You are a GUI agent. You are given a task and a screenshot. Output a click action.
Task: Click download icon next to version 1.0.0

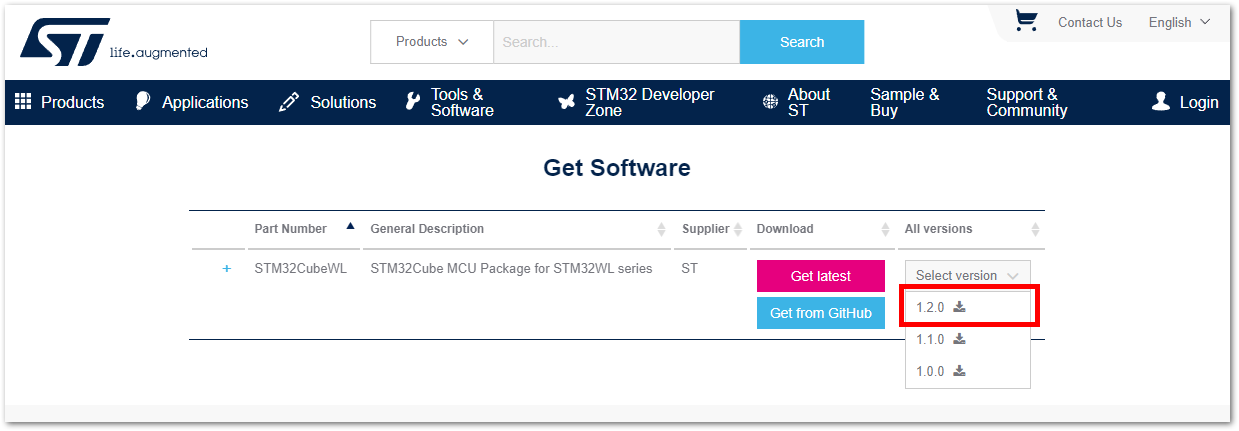[959, 371]
